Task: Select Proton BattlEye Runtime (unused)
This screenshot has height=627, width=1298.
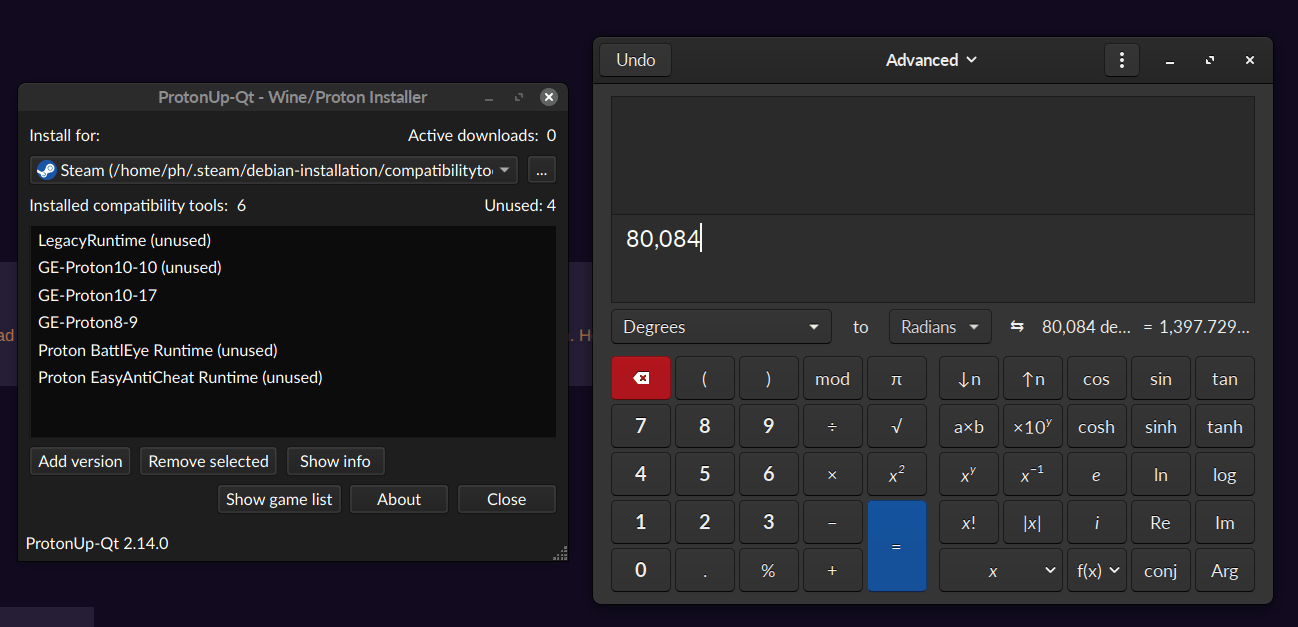Action: point(293,350)
